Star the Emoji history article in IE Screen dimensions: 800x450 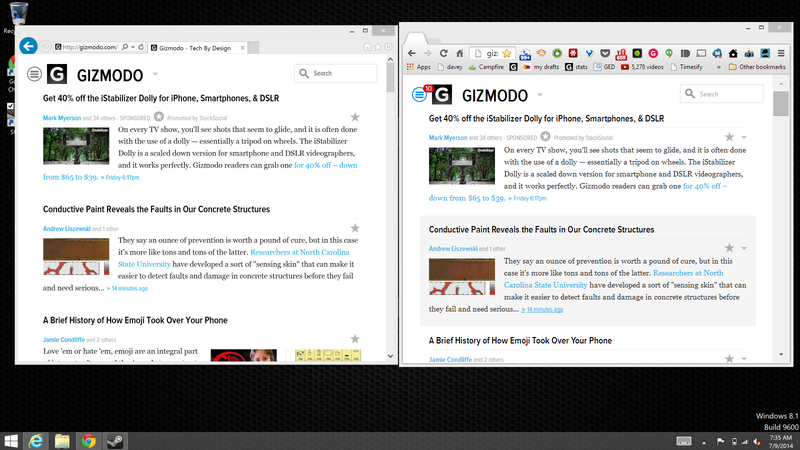[355, 339]
